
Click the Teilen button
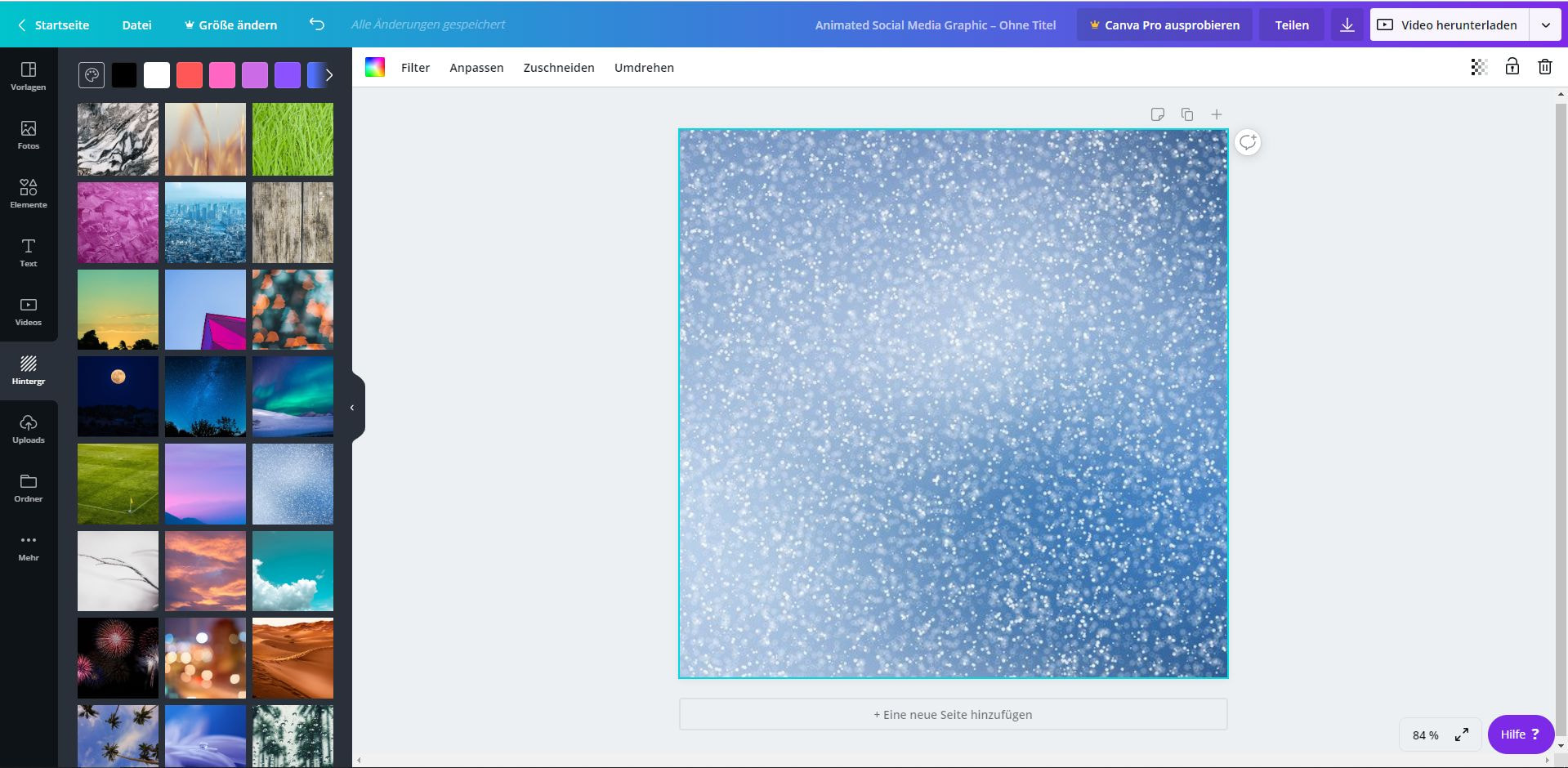coord(1291,25)
